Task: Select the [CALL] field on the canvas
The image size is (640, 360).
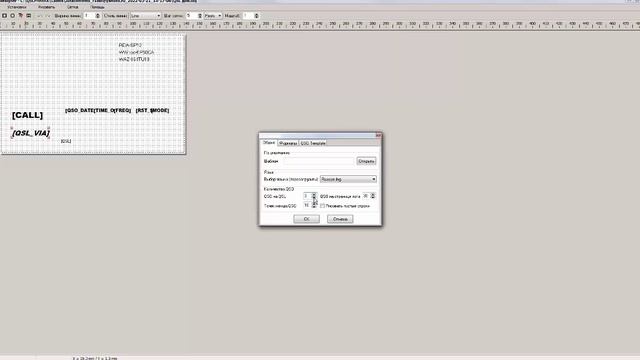Action: 27,115
